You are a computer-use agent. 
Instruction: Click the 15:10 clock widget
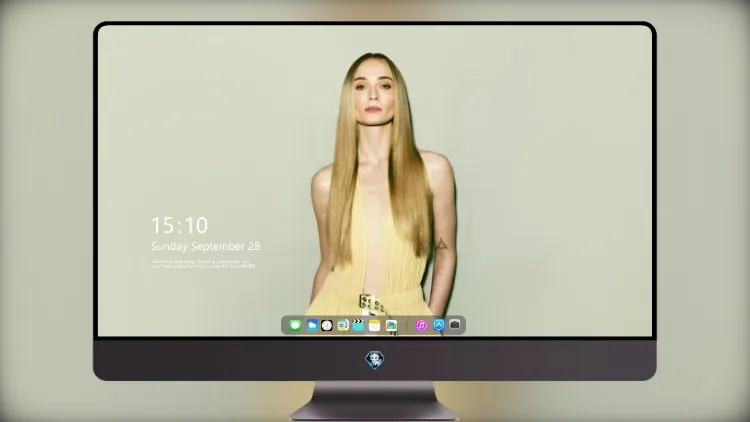coord(179,225)
